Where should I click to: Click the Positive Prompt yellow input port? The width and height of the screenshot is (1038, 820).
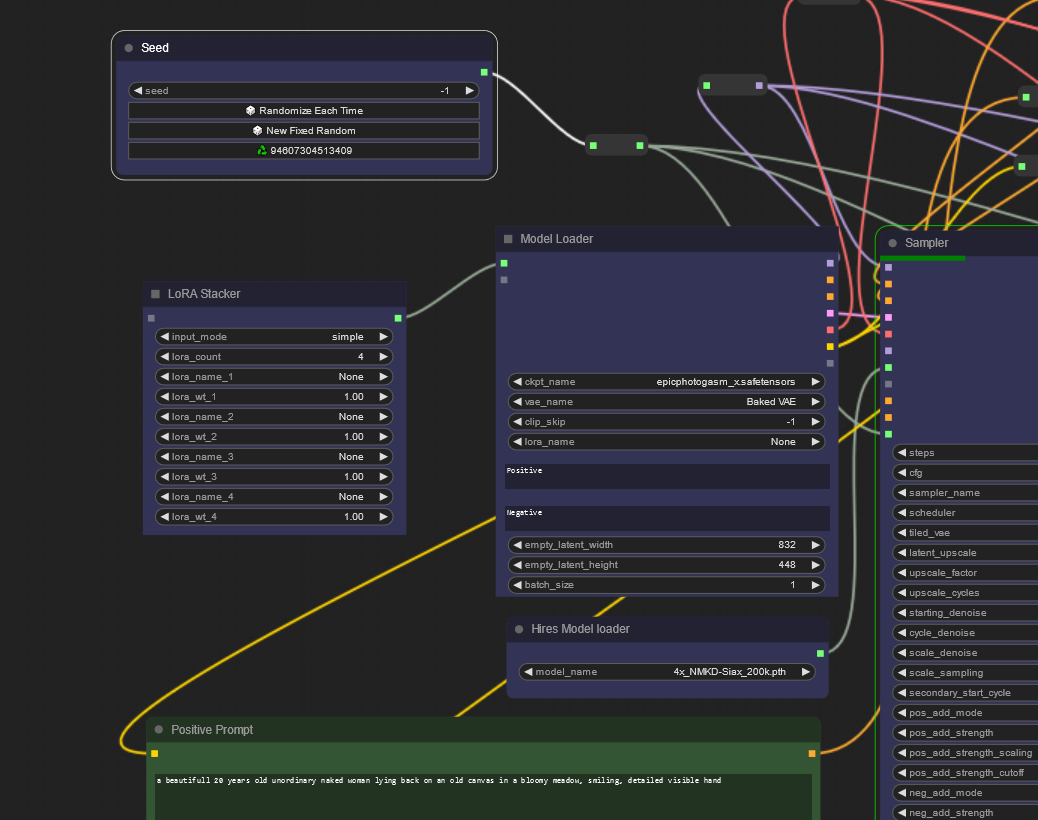click(155, 753)
